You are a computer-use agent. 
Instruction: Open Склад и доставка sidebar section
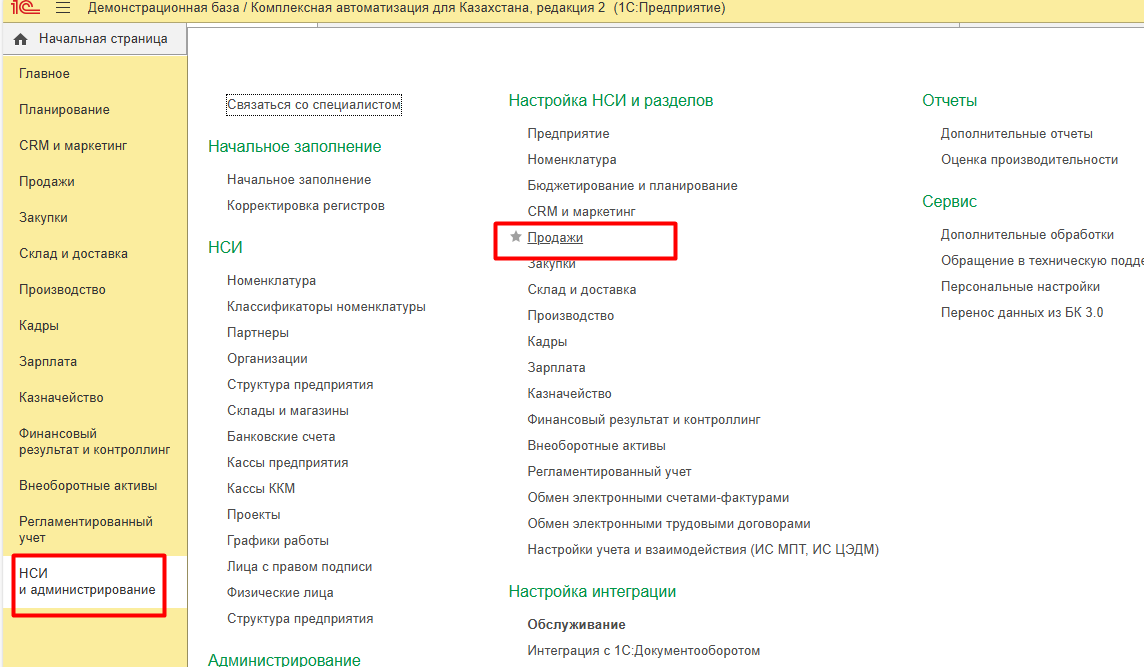73,254
